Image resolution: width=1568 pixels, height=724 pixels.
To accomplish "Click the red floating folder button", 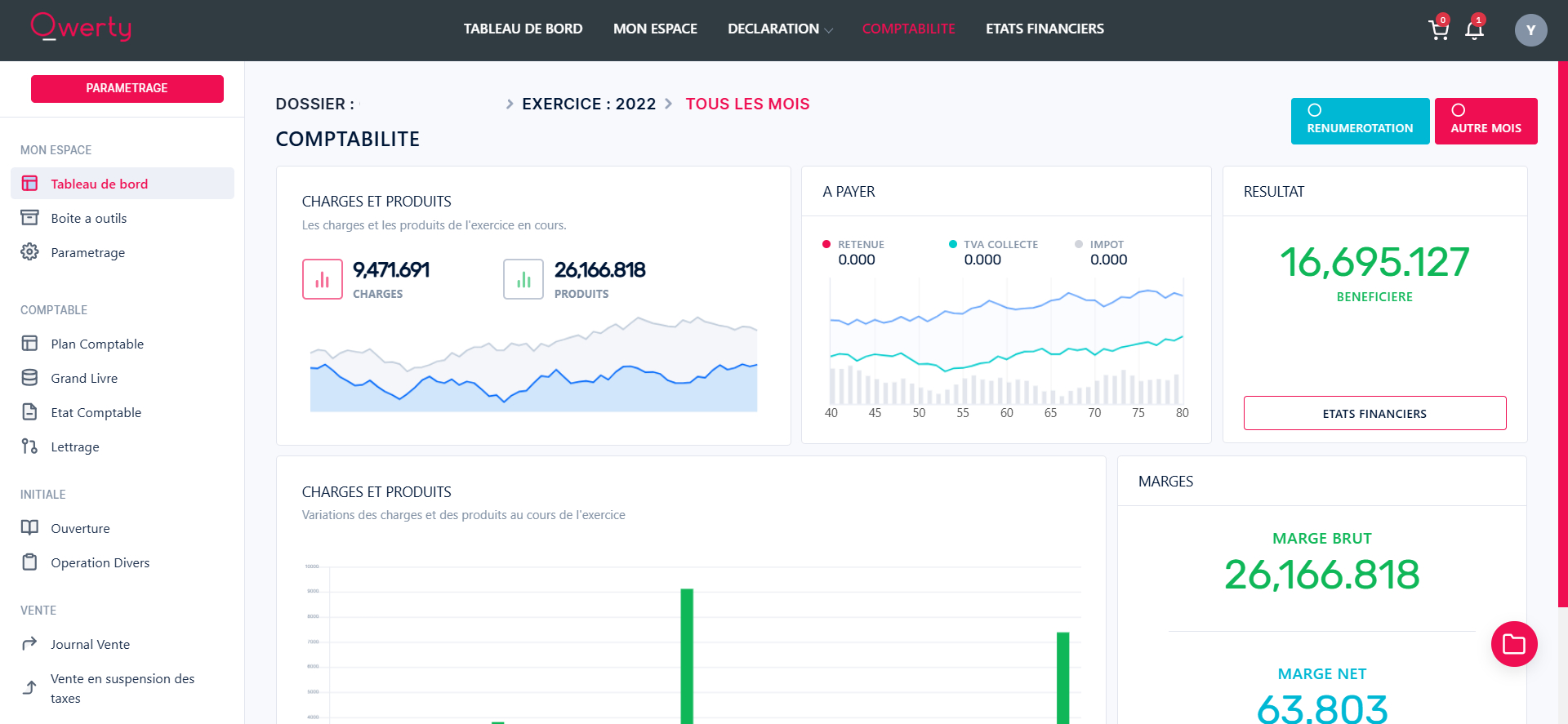I will (1514, 644).
